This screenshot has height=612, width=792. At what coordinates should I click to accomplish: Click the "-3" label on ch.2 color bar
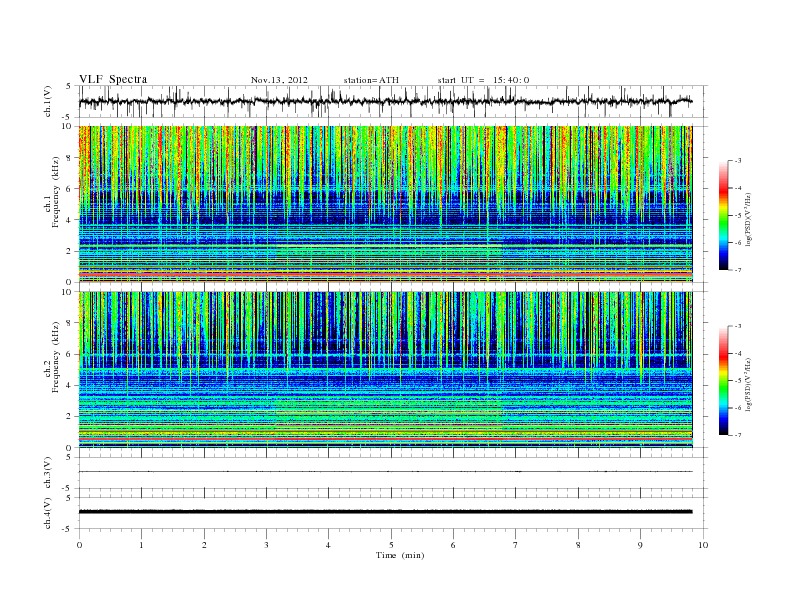point(737,326)
